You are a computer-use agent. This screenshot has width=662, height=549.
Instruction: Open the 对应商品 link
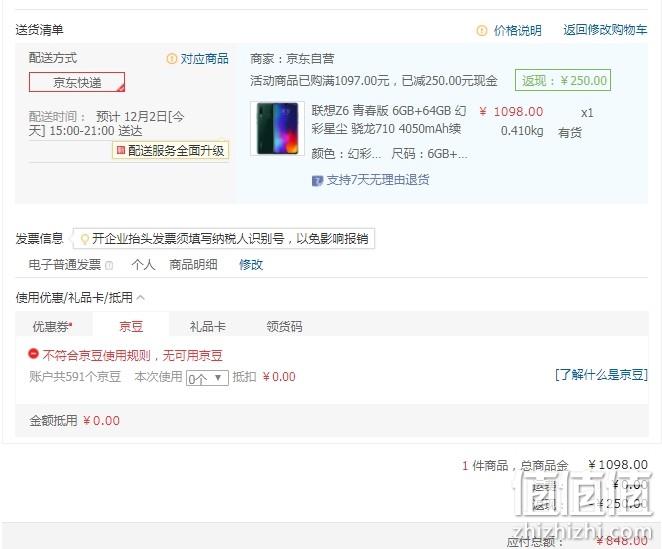204,59
